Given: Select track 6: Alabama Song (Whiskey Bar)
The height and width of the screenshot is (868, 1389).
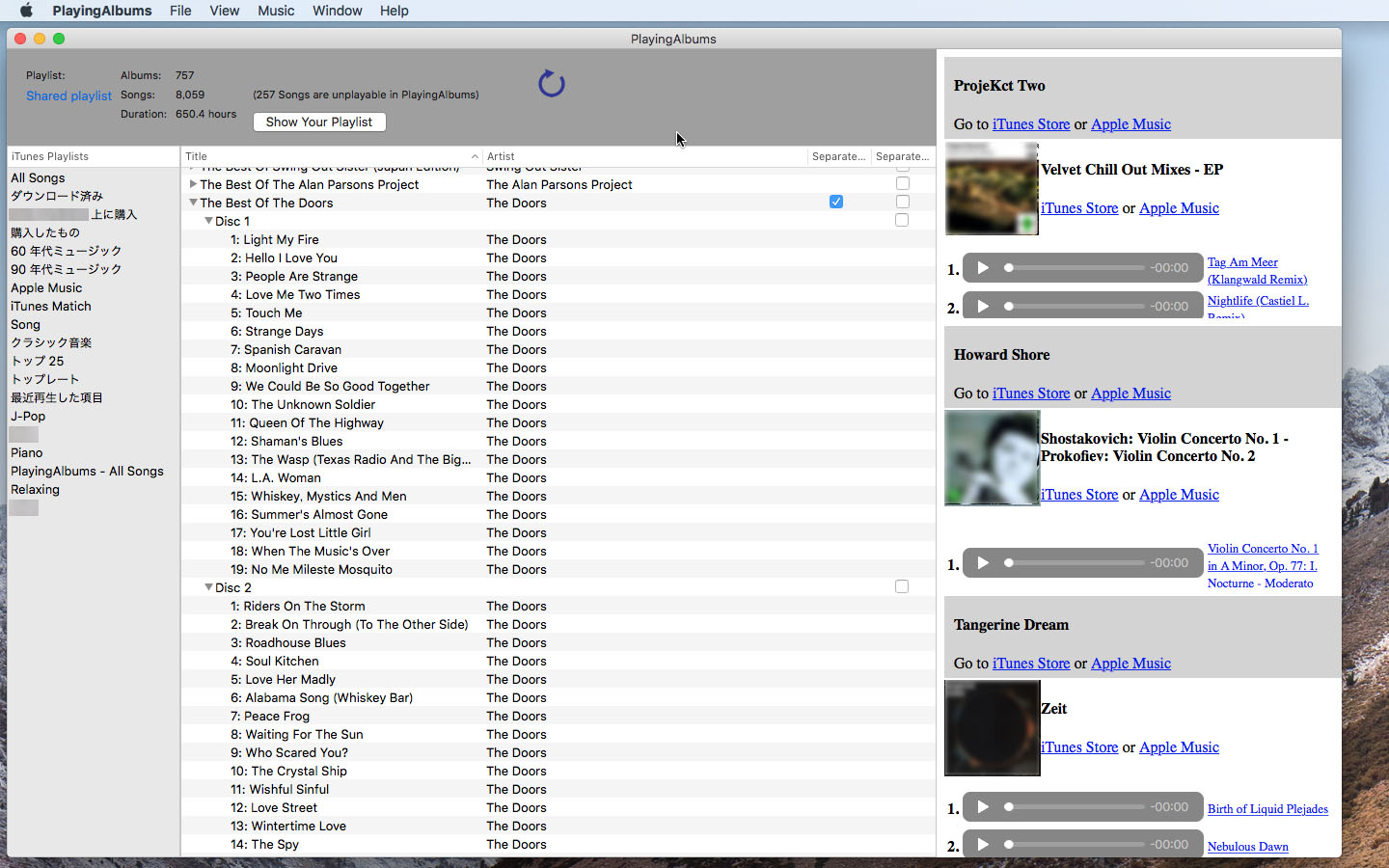Looking at the screenshot, I should tap(558, 697).
